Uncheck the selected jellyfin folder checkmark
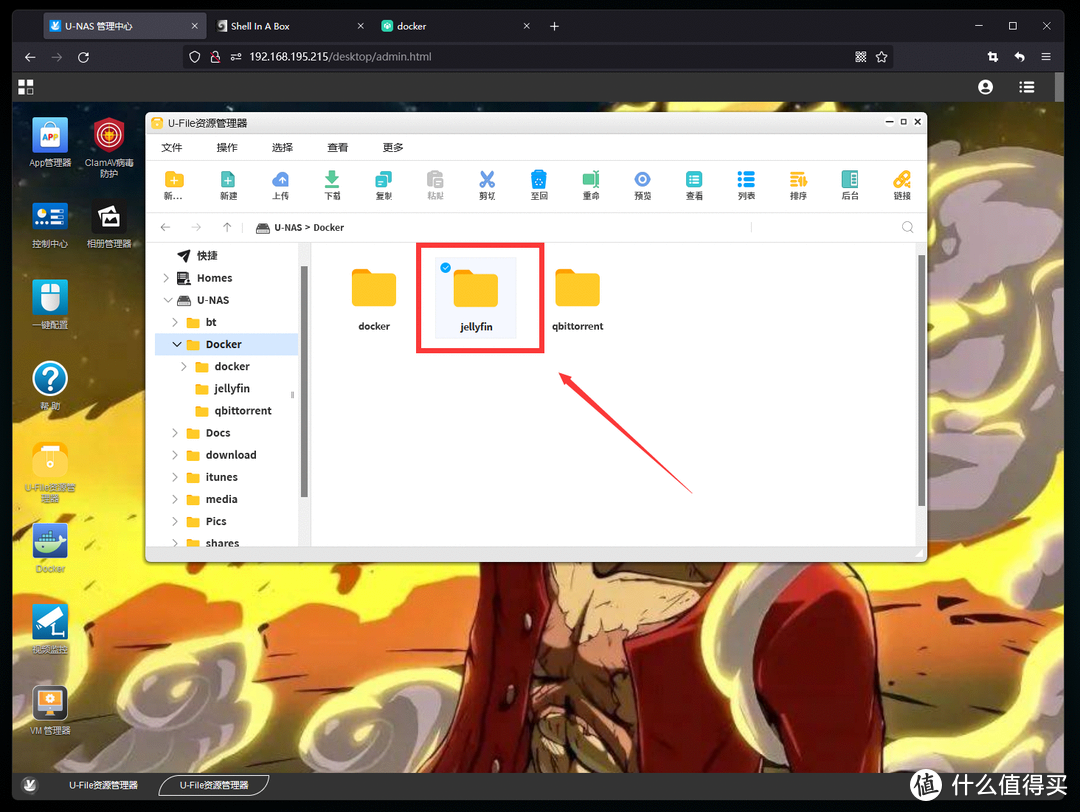 click(x=446, y=268)
